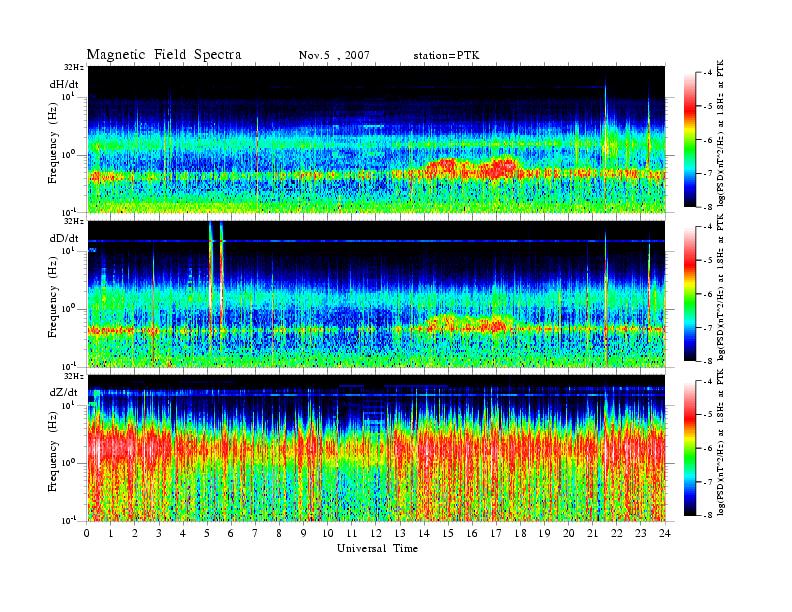Screen dimensions: 792x612
Task: Click hour "6" on the time axis
Action: pos(231,533)
